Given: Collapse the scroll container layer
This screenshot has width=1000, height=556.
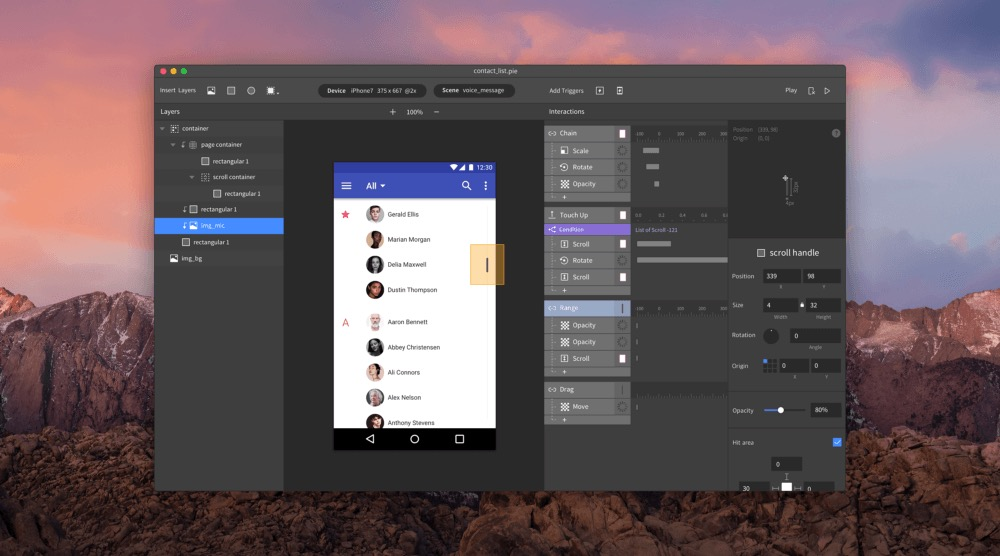Looking at the screenshot, I should coord(192,177).
